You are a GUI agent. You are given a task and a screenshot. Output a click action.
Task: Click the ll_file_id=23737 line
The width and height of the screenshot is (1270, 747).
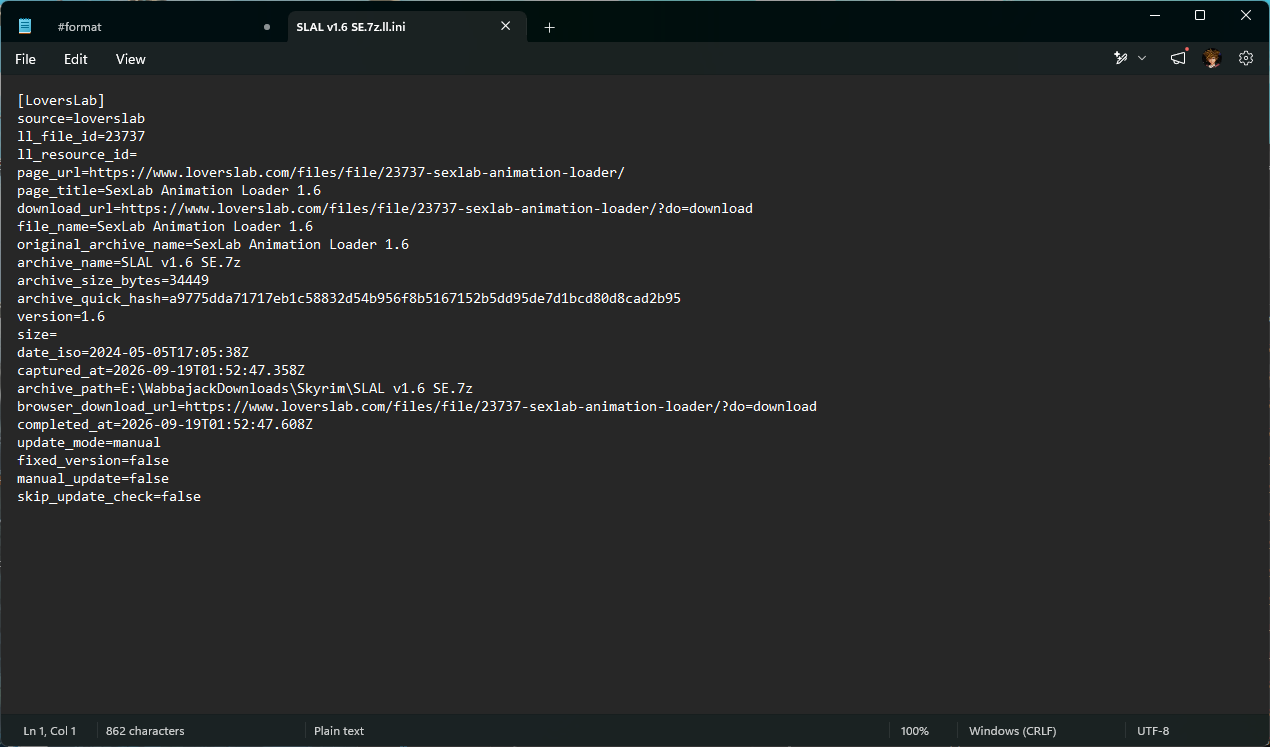point(81,136)
